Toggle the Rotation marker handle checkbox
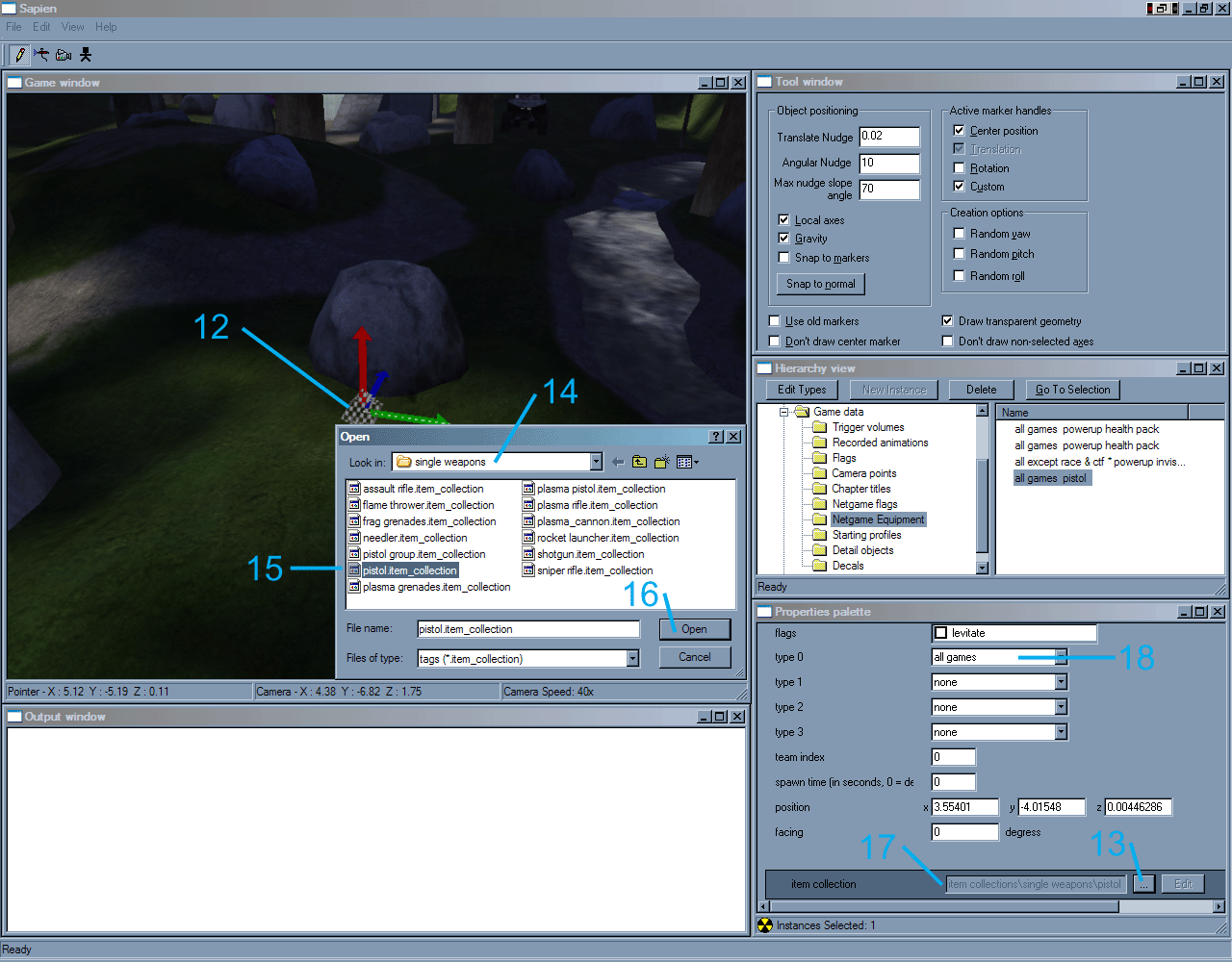The image size is (1232, 962). click(959, 168)
